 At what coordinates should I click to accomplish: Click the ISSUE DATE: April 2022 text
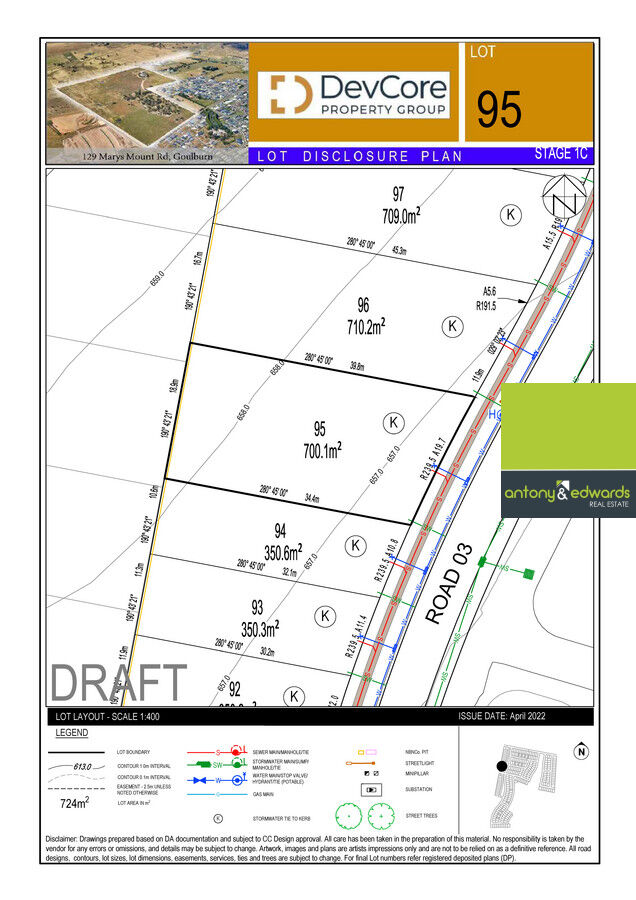point(502,716)
